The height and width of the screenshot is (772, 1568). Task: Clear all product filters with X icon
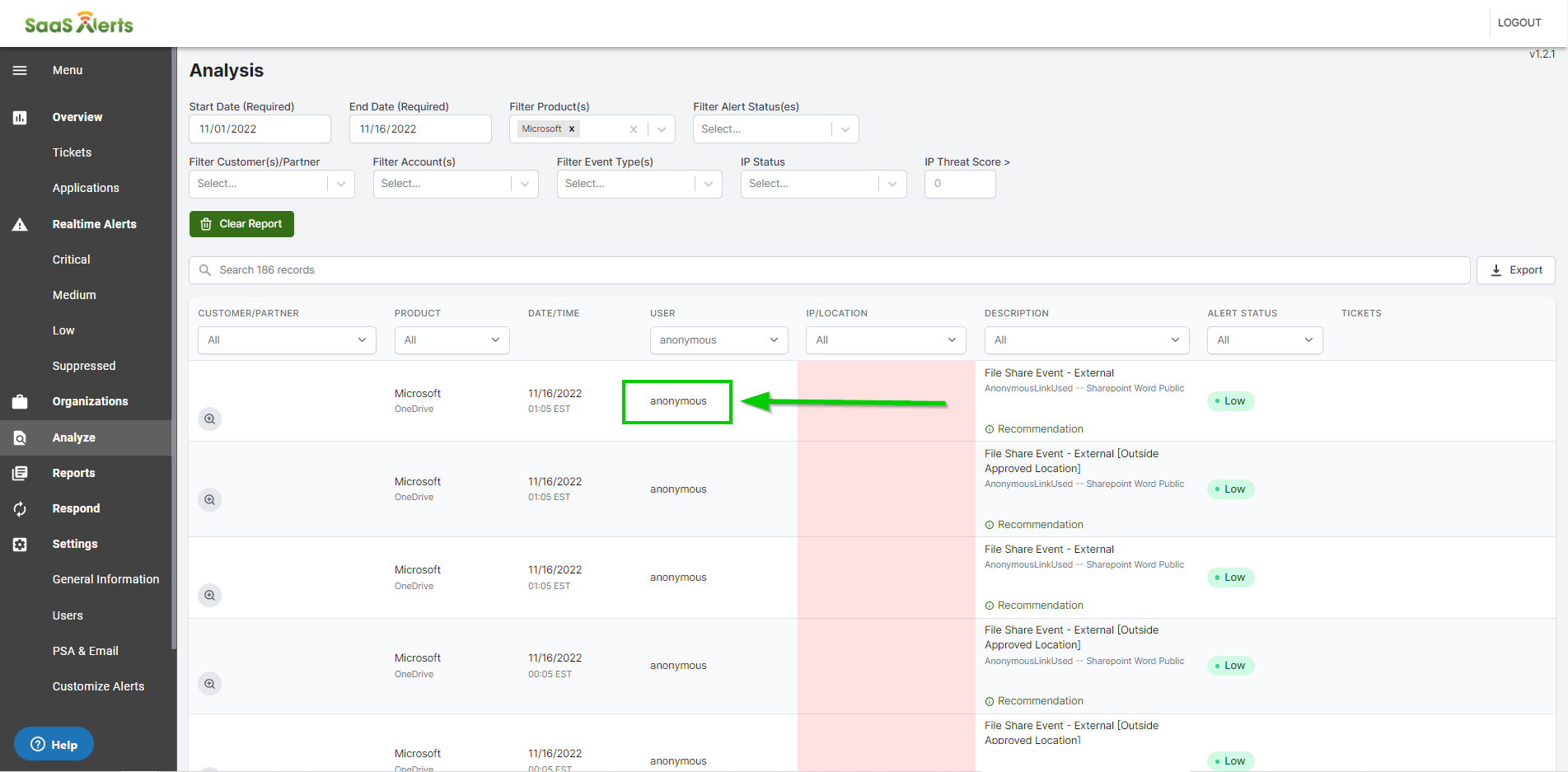634,129
